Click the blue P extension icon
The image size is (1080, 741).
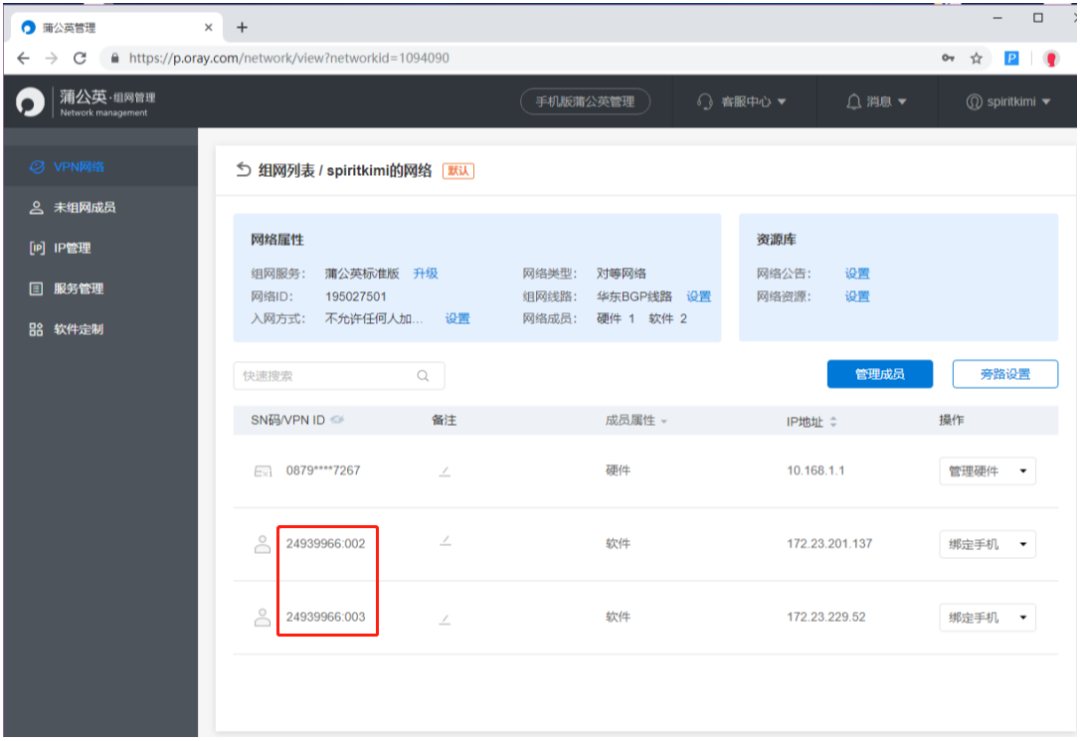pos(1011,59)
